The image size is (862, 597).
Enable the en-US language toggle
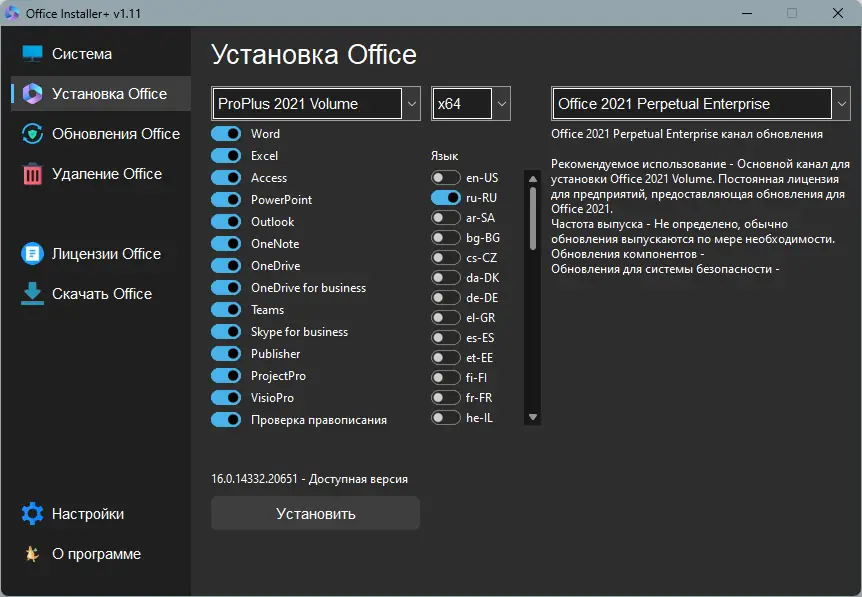tap(446, 178)
